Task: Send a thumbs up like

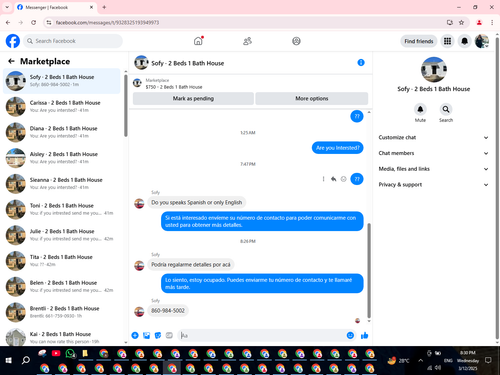Action: pyautogui.click(x=365, y=335)
